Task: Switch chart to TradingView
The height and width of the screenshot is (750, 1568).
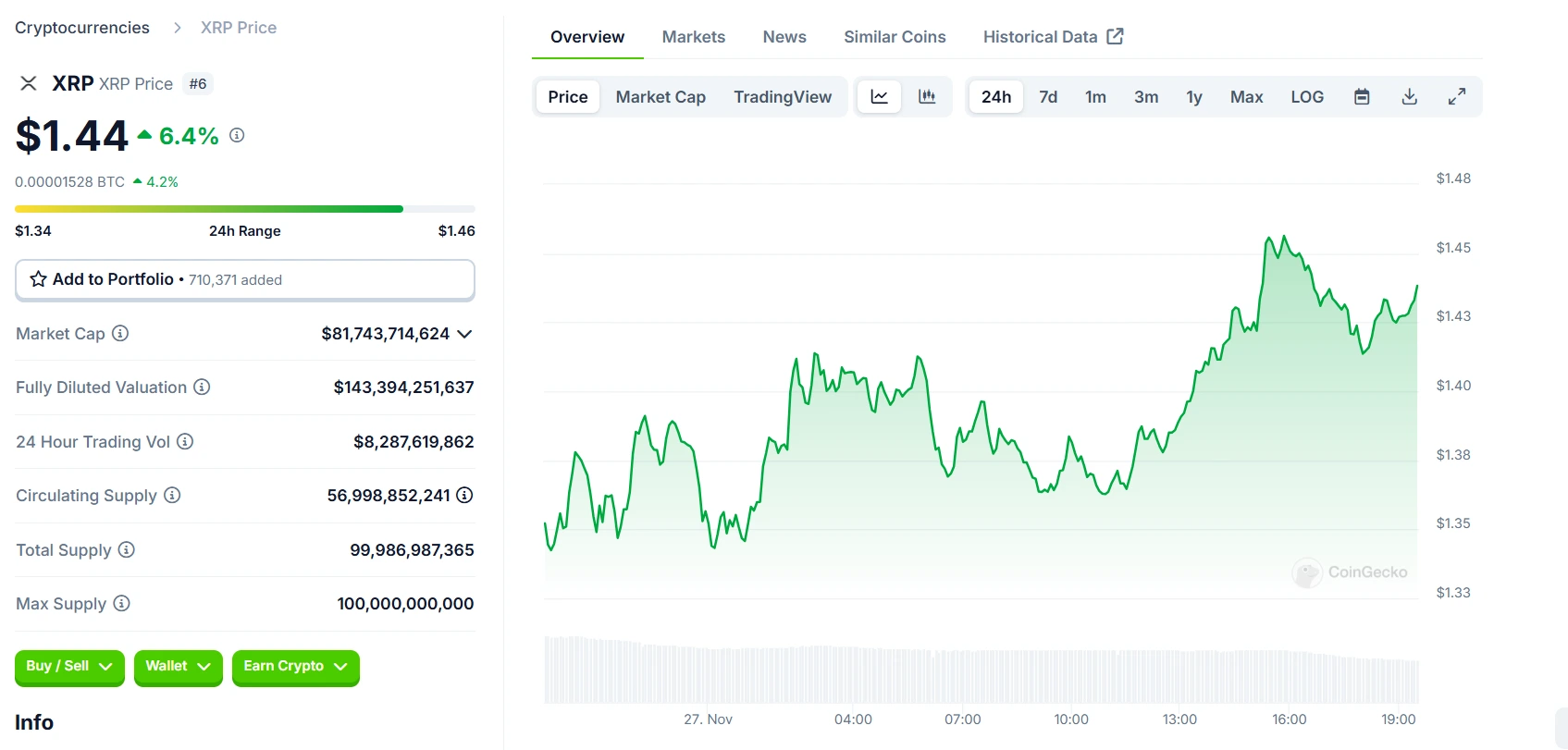Action: coord(783,96)
